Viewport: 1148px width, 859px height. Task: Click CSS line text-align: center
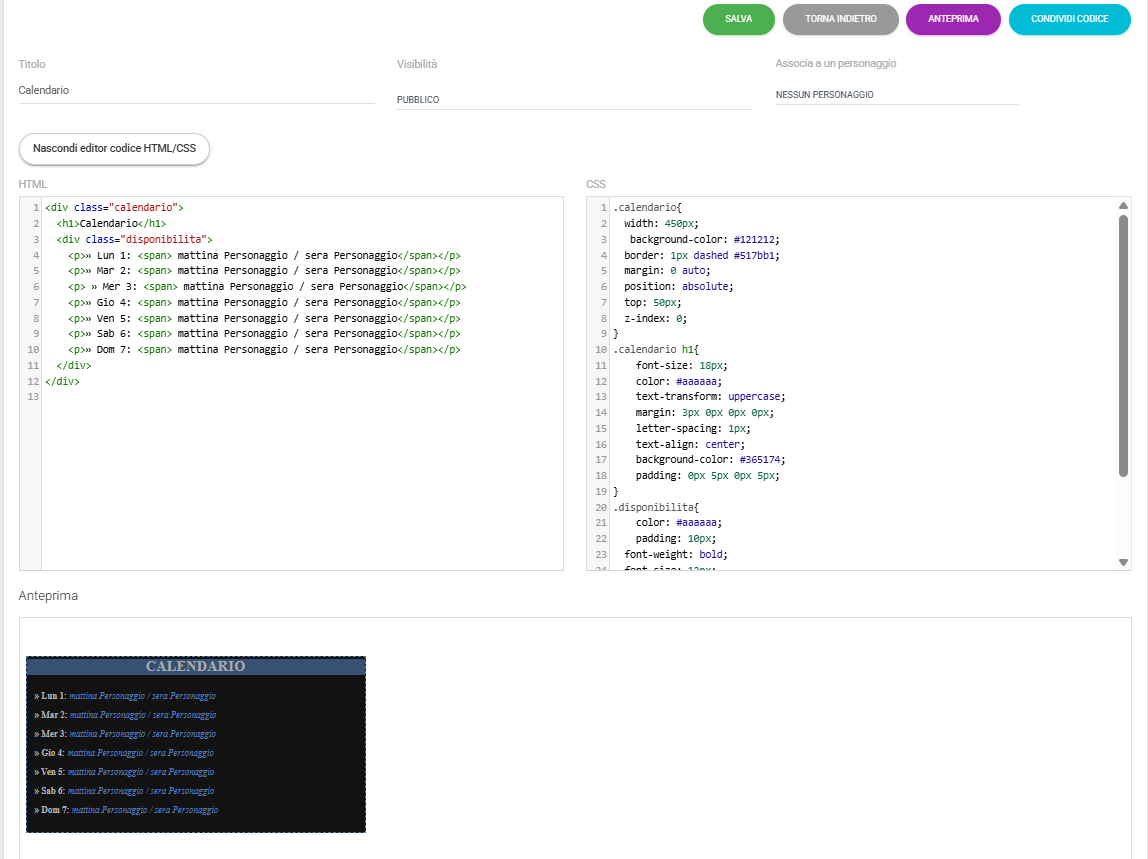(690, 445)
